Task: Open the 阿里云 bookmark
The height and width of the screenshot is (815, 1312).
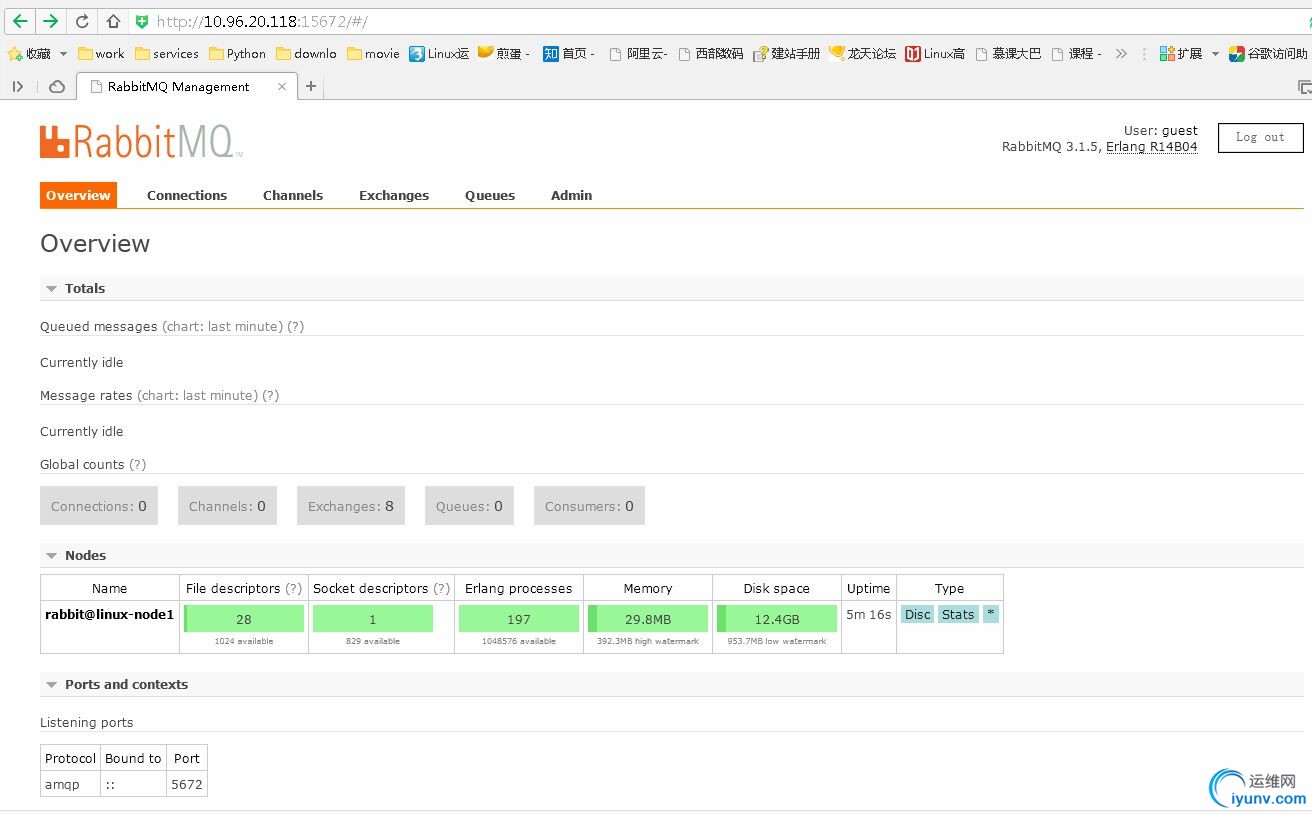Action: click(x=638, y=54)
